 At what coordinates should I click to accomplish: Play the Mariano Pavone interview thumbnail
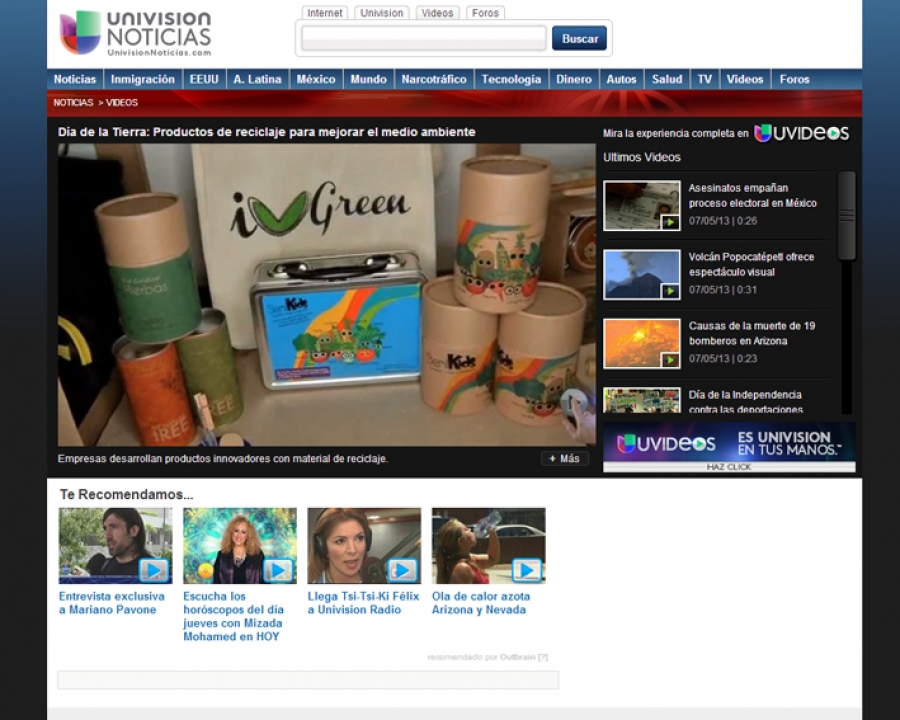[x=115, y=546]
